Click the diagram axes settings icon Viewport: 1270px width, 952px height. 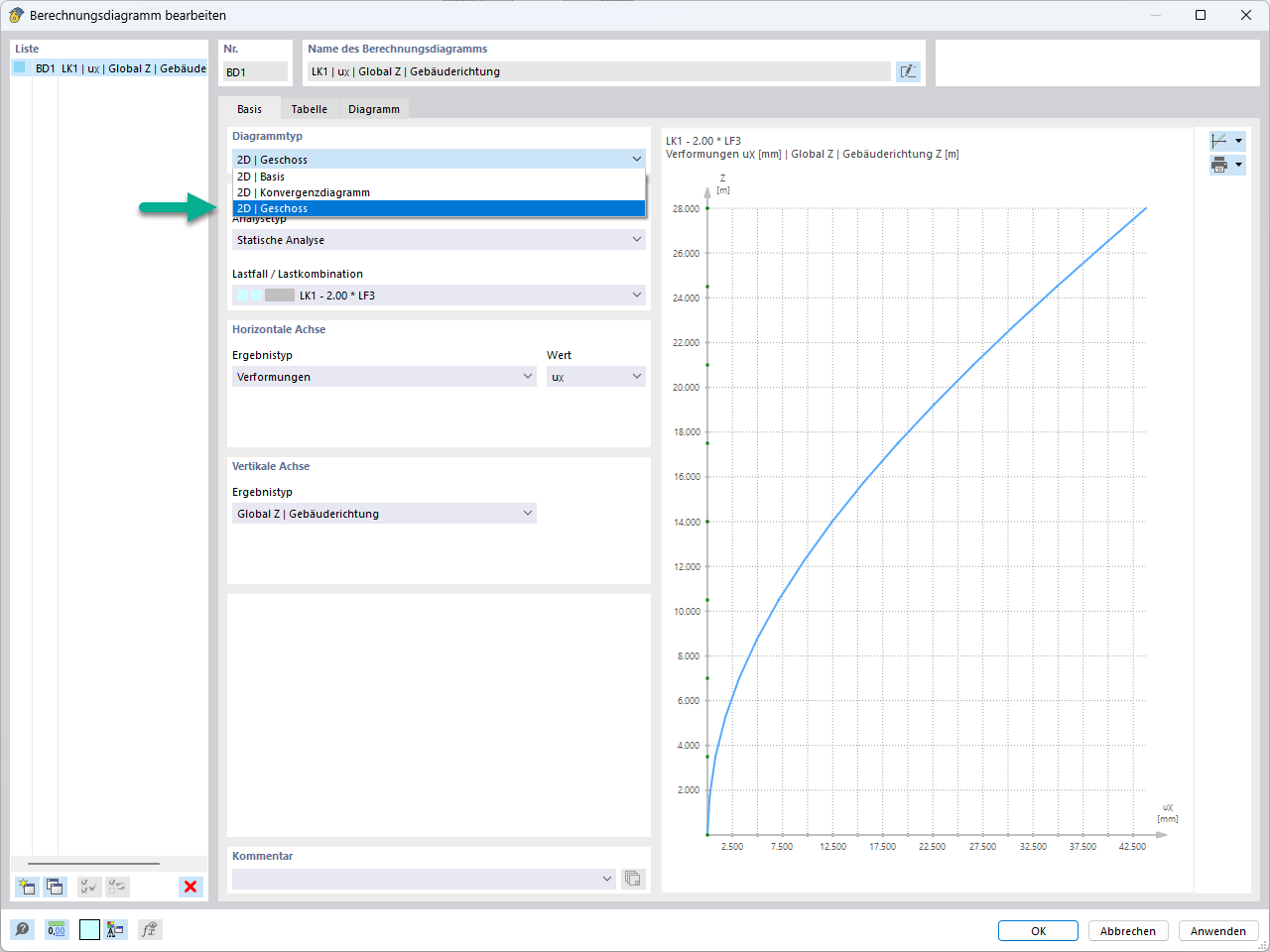pos(1219,141)
